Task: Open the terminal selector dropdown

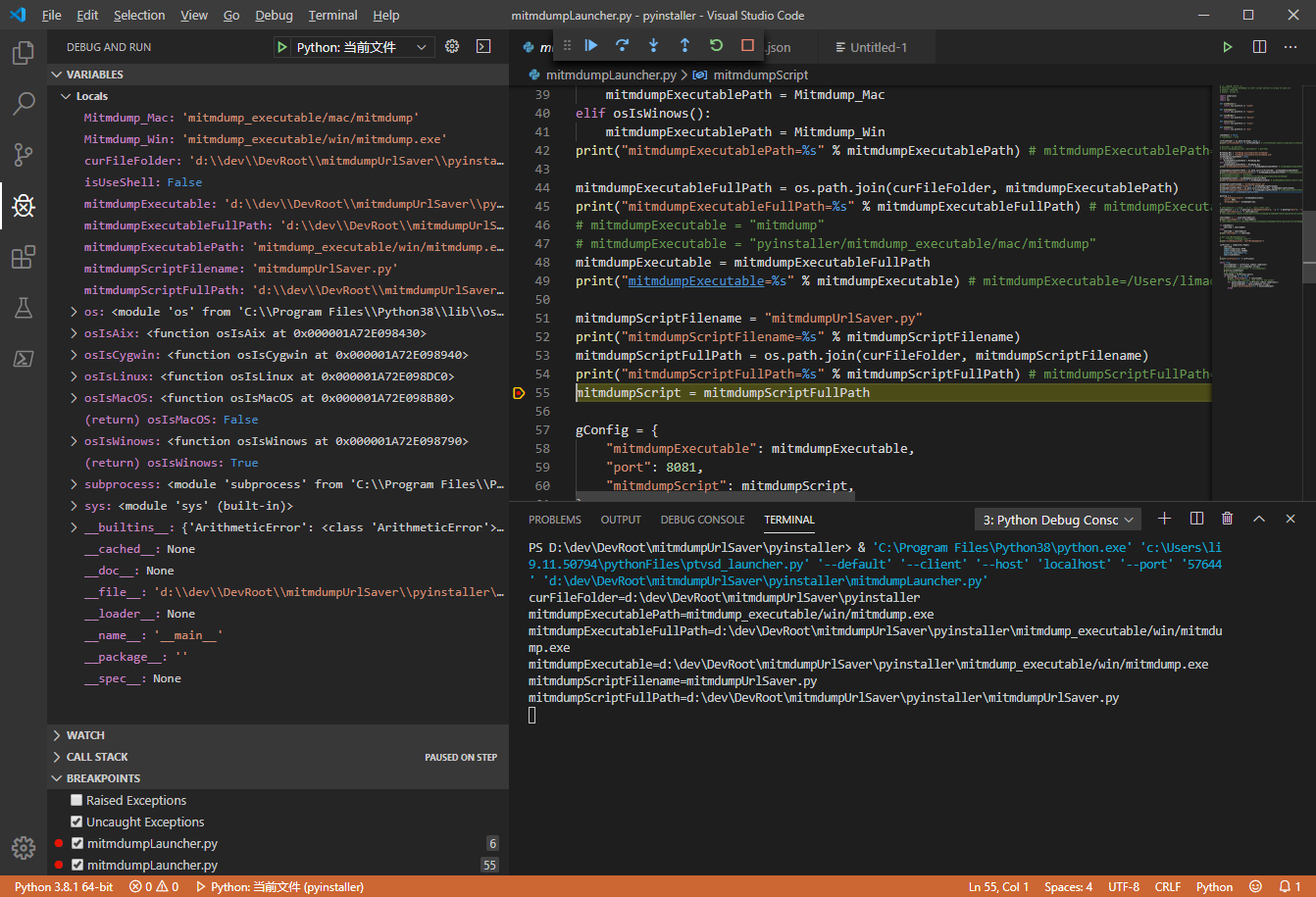Action: (x=1058, y=520)
